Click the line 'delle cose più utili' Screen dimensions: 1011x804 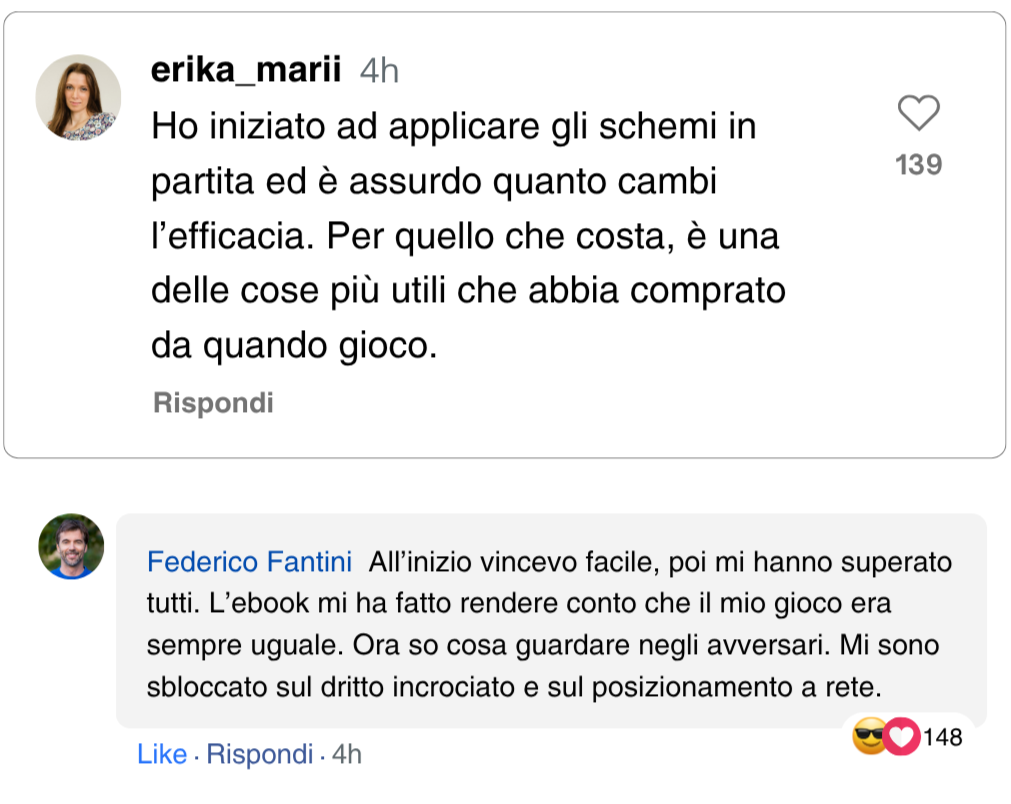point(467,290)
